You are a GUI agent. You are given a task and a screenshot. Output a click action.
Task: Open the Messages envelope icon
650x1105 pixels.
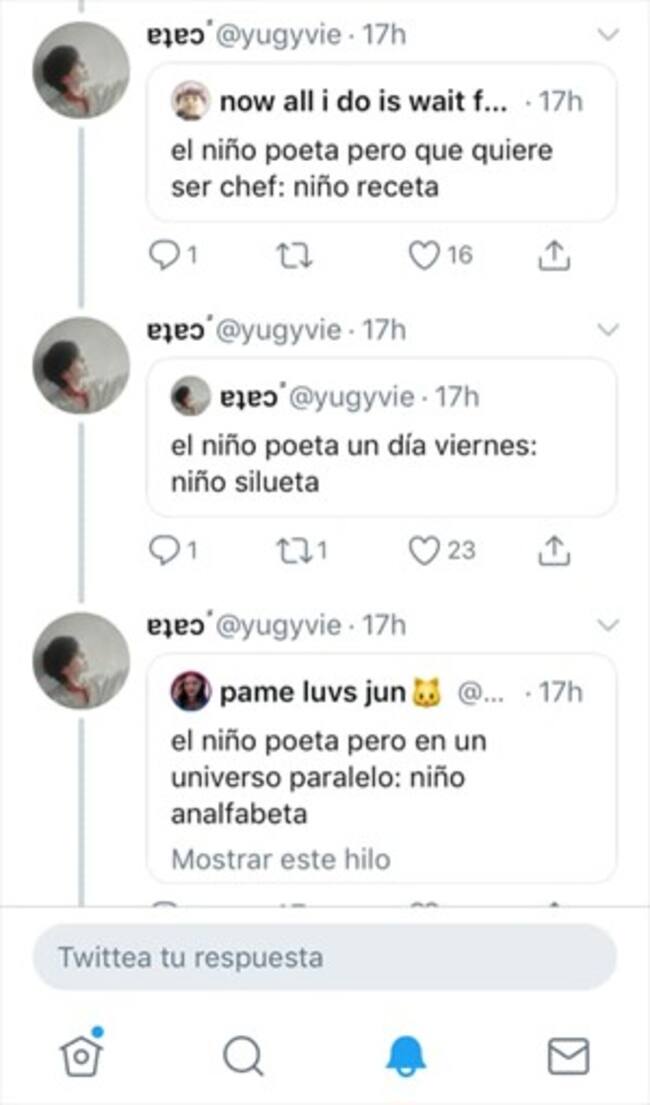point(569,1053)
